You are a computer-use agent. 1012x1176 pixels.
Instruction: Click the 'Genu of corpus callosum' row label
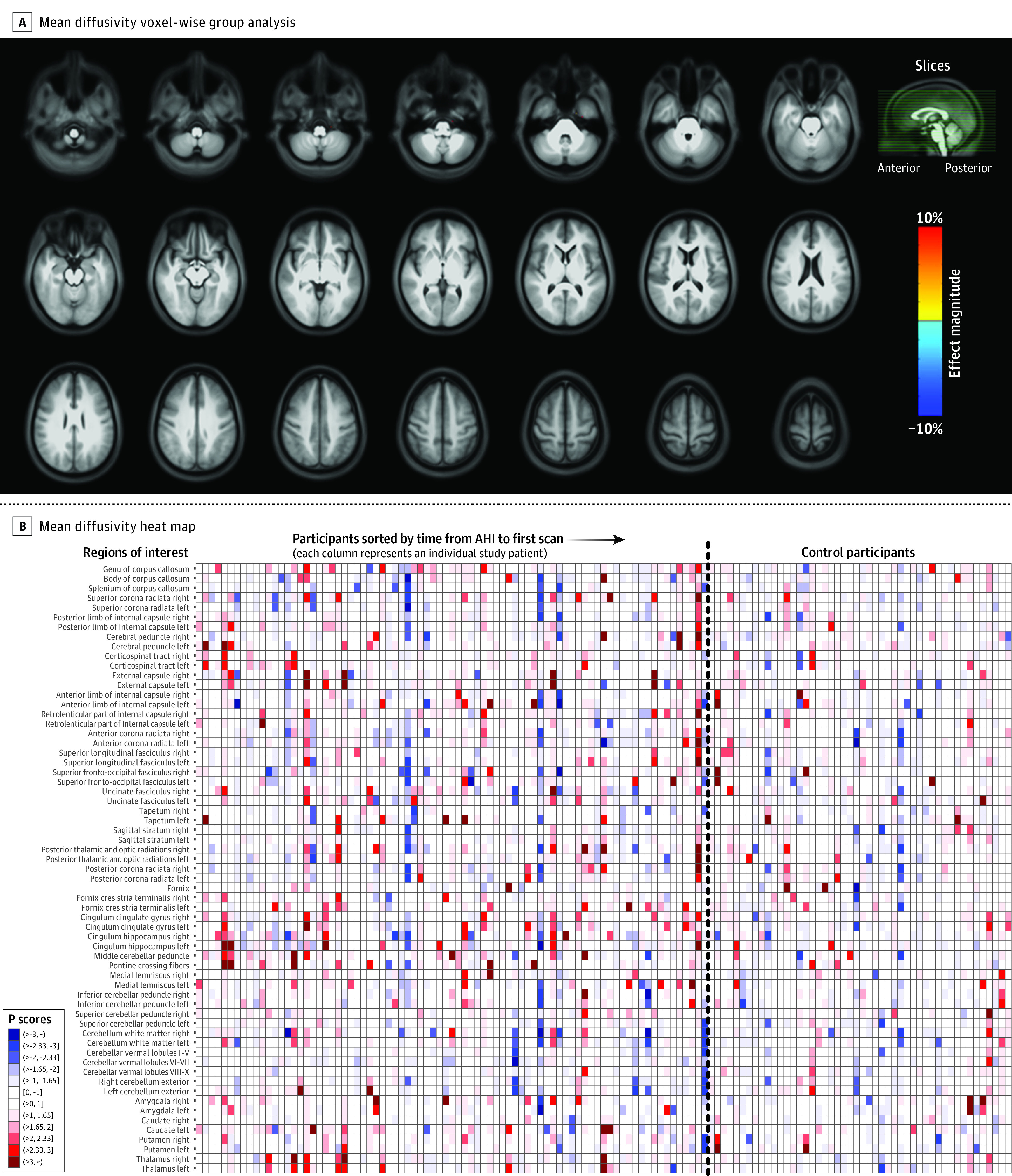146,569
